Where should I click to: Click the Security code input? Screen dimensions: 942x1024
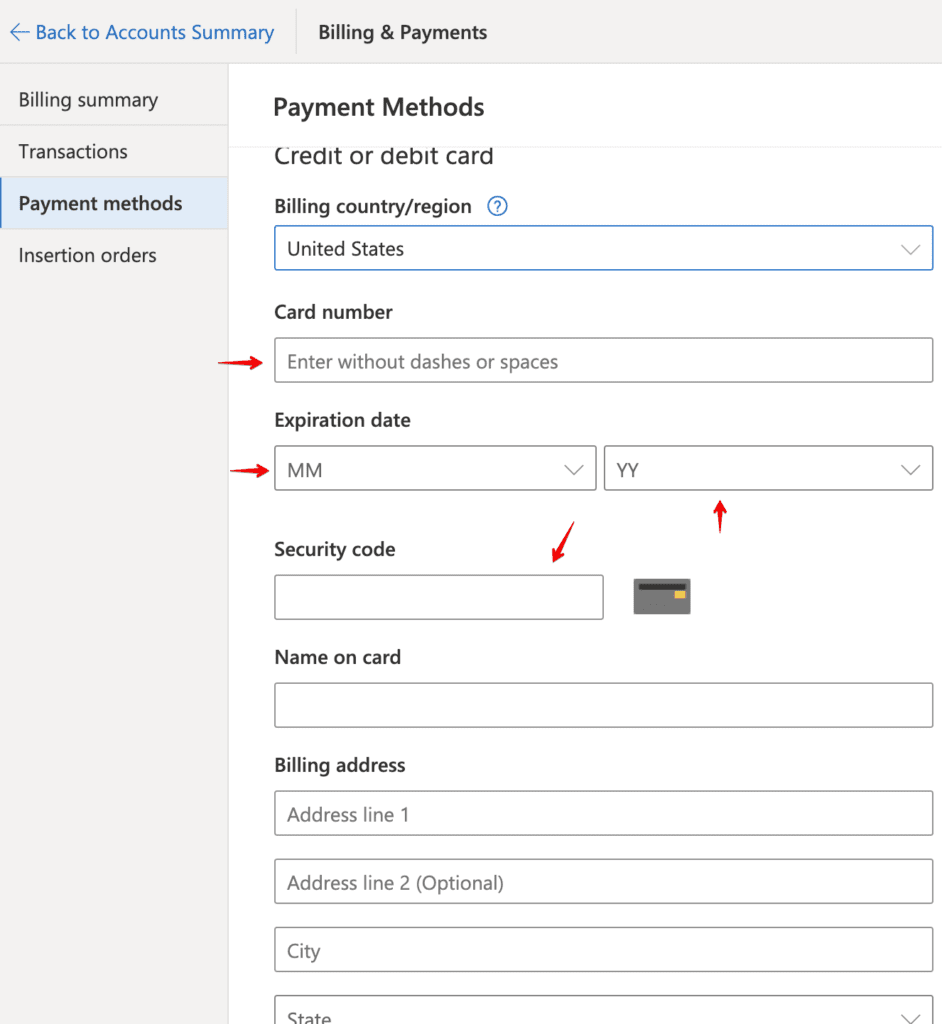(x=438, y=597)
